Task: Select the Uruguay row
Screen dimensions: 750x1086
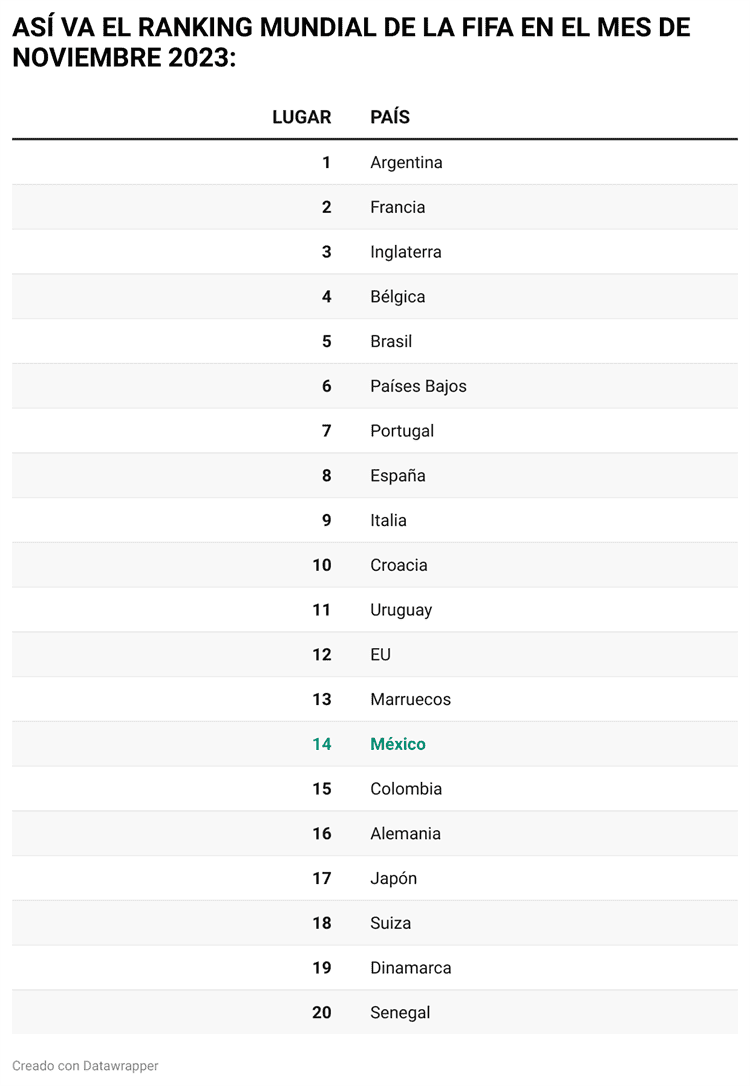Action: coord(375,609)
